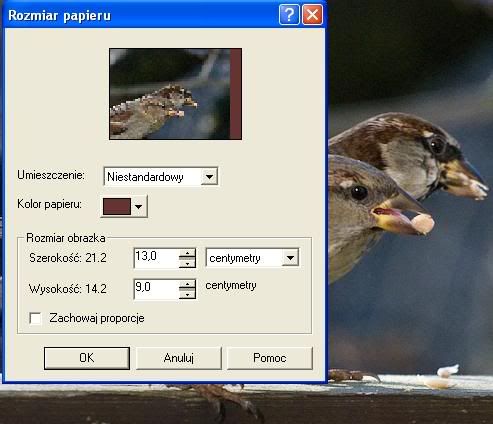Open the paper color picker arrow
Viewport: 493px width, 424px height.
click(x=138, y=207)
